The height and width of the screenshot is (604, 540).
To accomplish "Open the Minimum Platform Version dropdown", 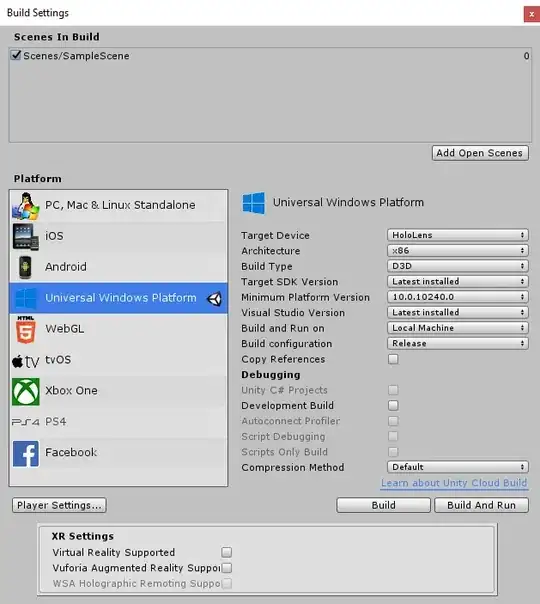I will (458, 297).
